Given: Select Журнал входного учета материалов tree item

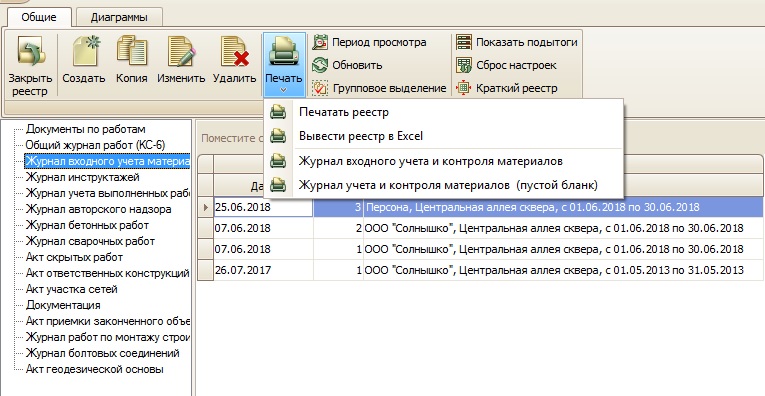Looking at the screenshot, I should (x=107, y=161).
